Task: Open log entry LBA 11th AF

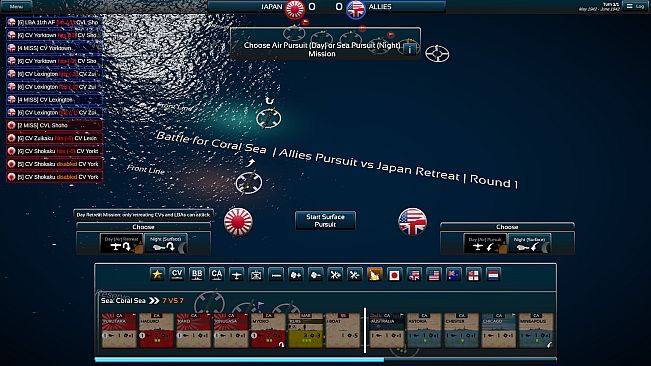Action: 54,22
